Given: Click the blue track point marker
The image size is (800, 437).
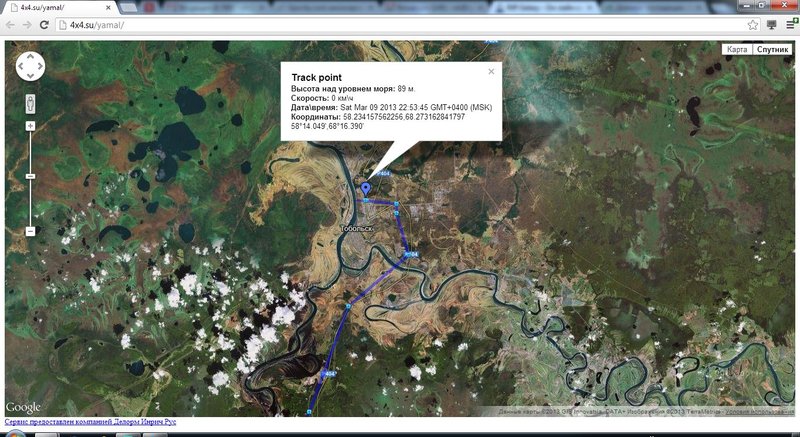Looking at the screenshot, I should 366,188.
